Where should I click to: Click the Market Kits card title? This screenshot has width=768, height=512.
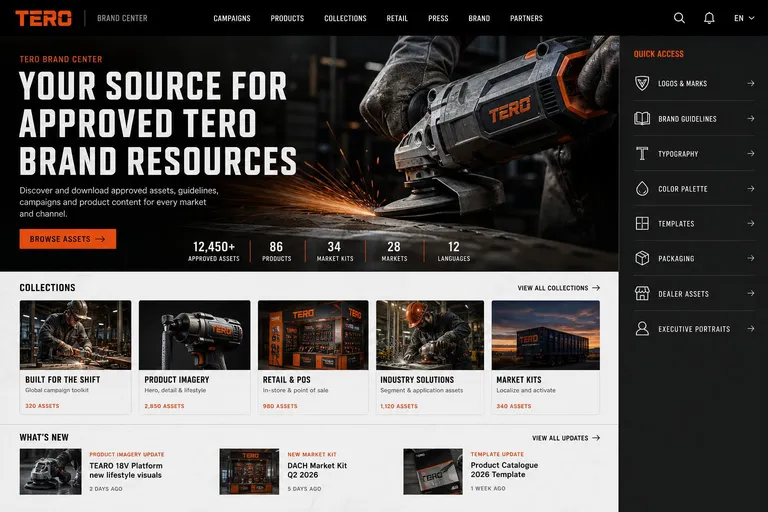pyautogui.click(x=519, y=380)
